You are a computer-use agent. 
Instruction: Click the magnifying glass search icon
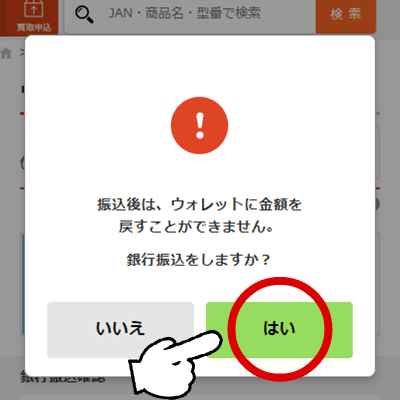[x=84, y=15]
